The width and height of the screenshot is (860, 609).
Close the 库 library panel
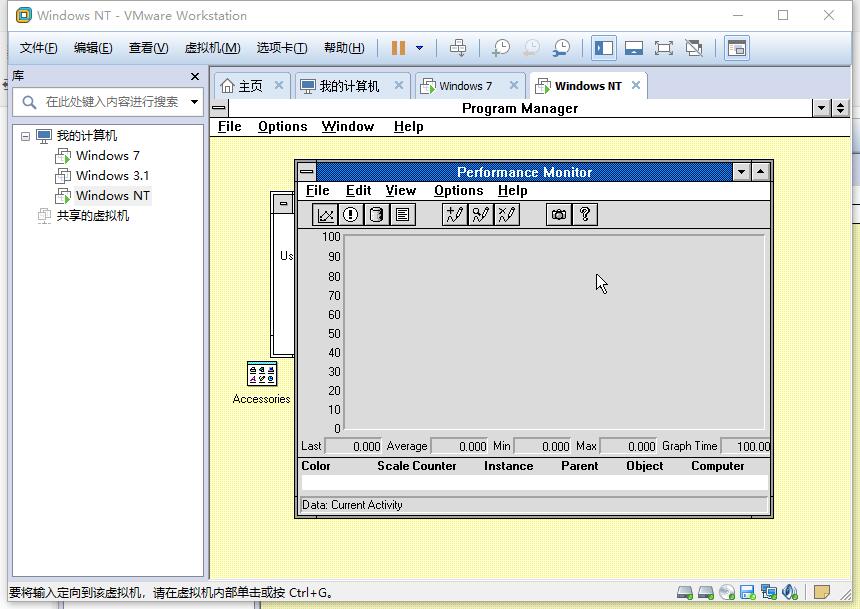pos(195,76)
